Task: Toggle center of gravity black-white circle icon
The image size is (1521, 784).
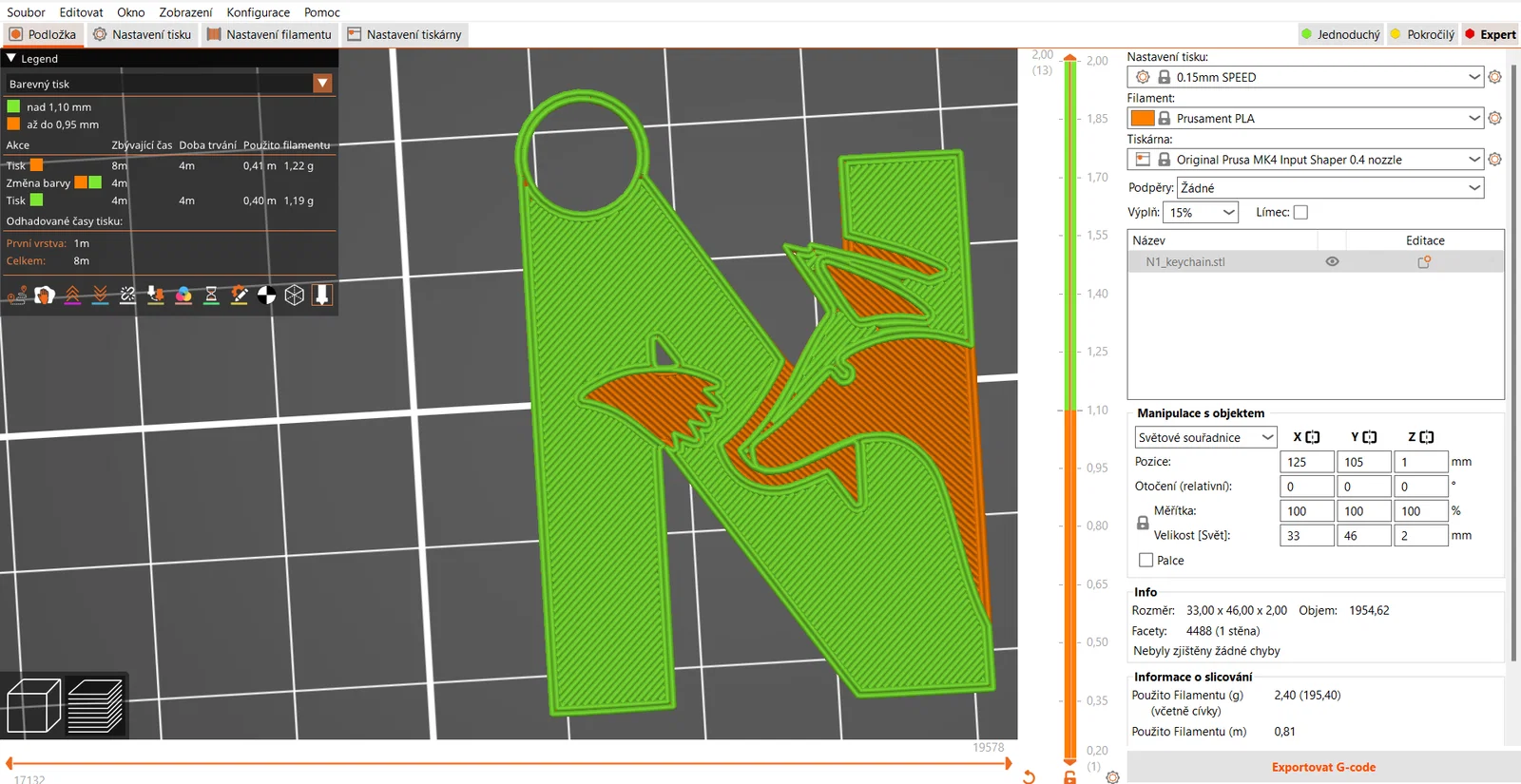Action: coord(267,296)
